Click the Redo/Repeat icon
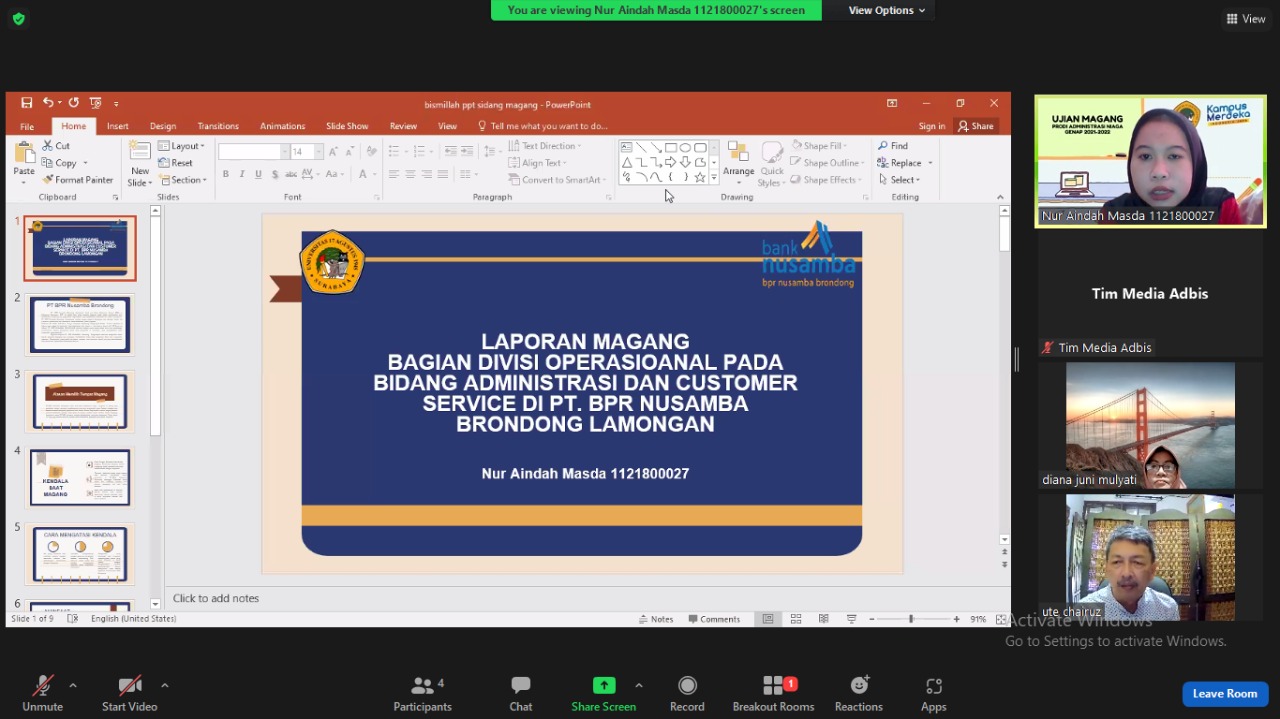Screen dimensions: 1280x719 tap(73, 103)
